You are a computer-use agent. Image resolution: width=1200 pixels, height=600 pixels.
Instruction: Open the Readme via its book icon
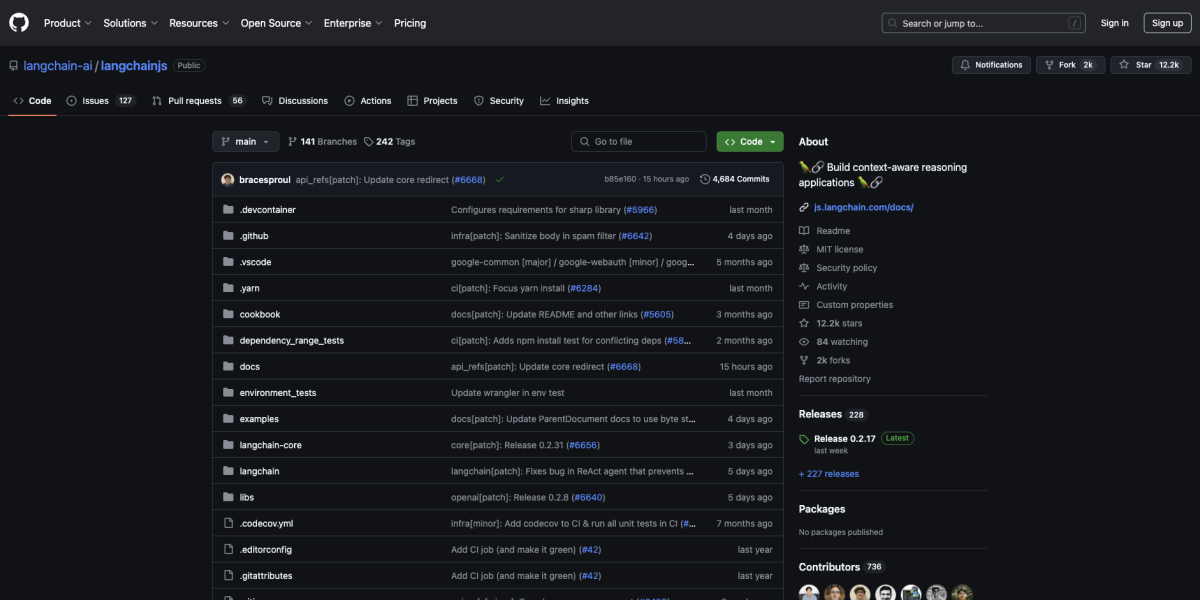coord(804,230)
